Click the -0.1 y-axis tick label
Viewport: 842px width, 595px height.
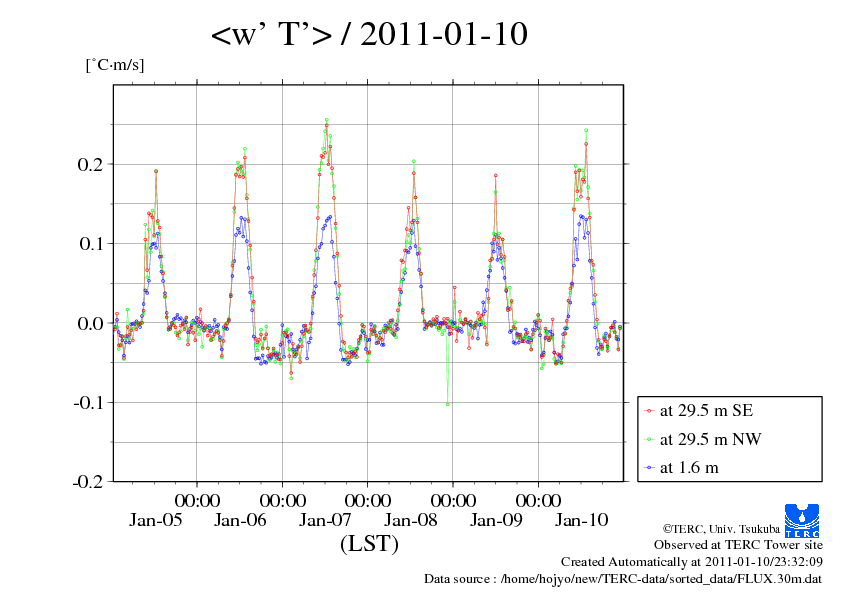point(88,402)
